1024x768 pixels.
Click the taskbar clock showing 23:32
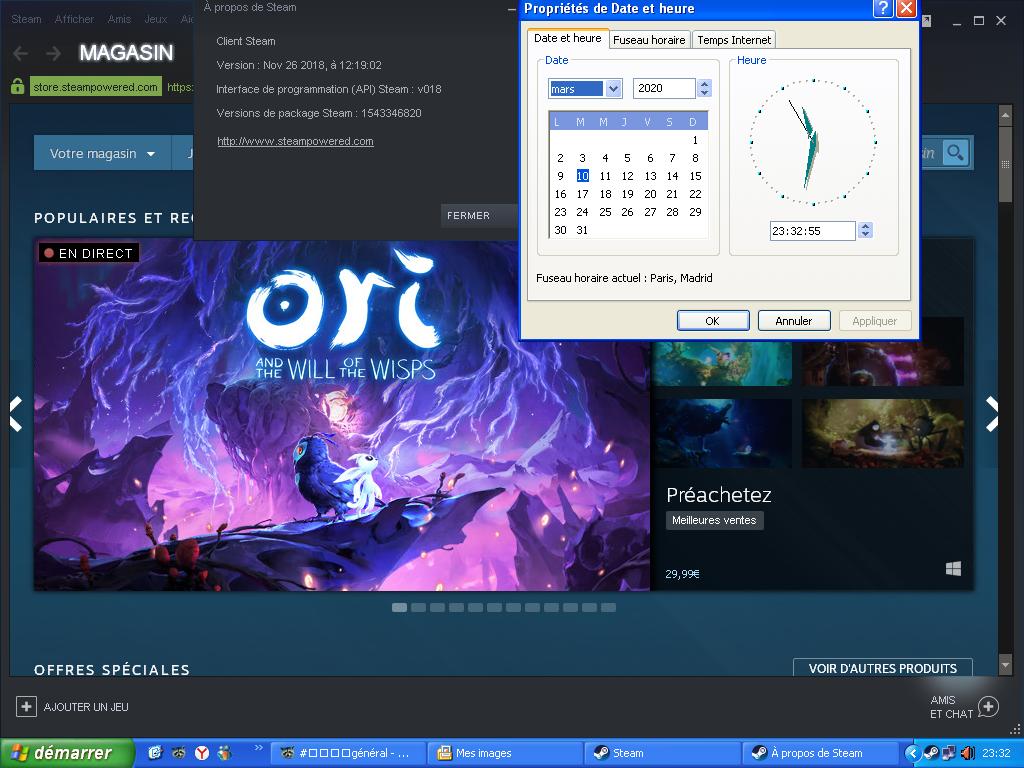point(996,753)
